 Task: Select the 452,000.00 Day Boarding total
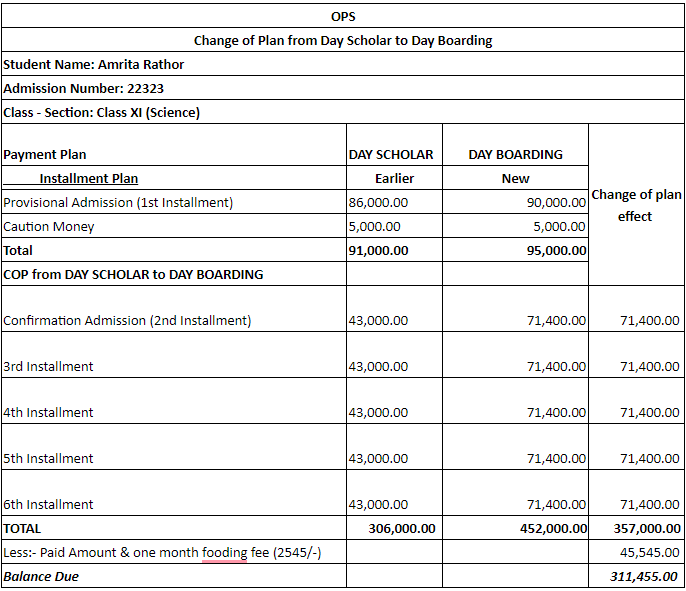pos(551,528)
